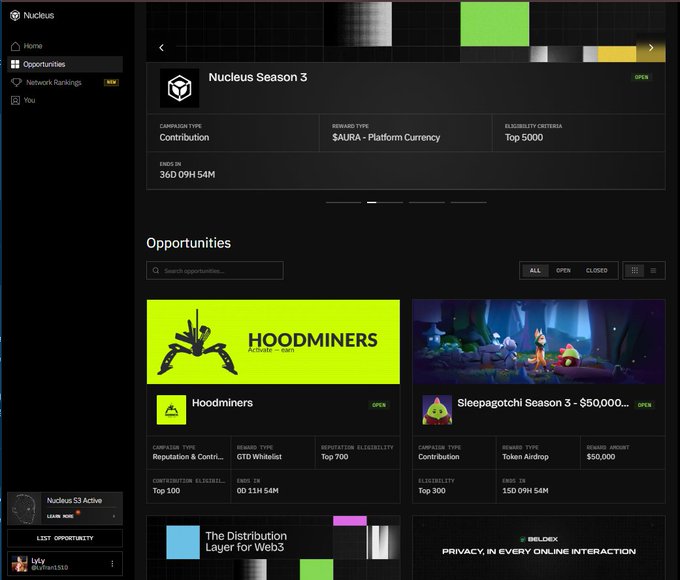Select the third carousel indicator
Screen dimensions: 680x580
click(x=427, y=202)
